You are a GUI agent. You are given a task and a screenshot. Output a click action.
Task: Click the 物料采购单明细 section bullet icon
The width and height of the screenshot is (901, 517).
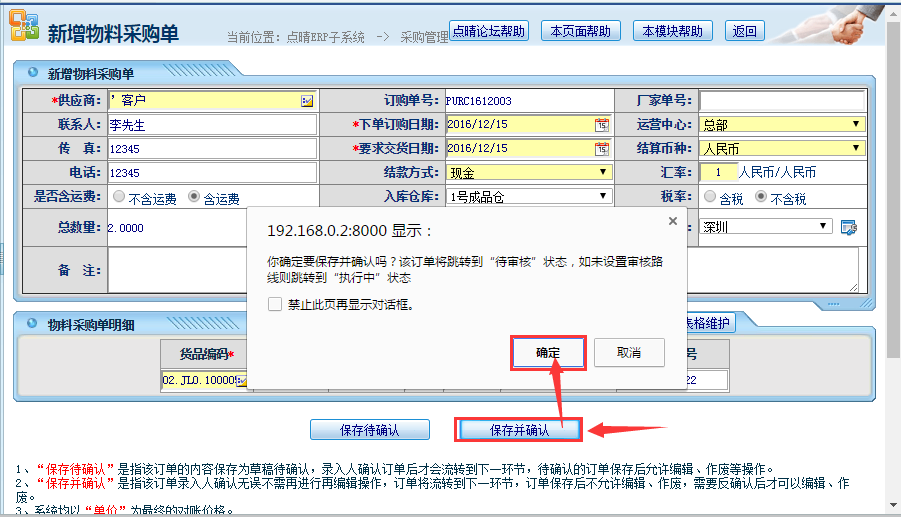coord(33,323)
